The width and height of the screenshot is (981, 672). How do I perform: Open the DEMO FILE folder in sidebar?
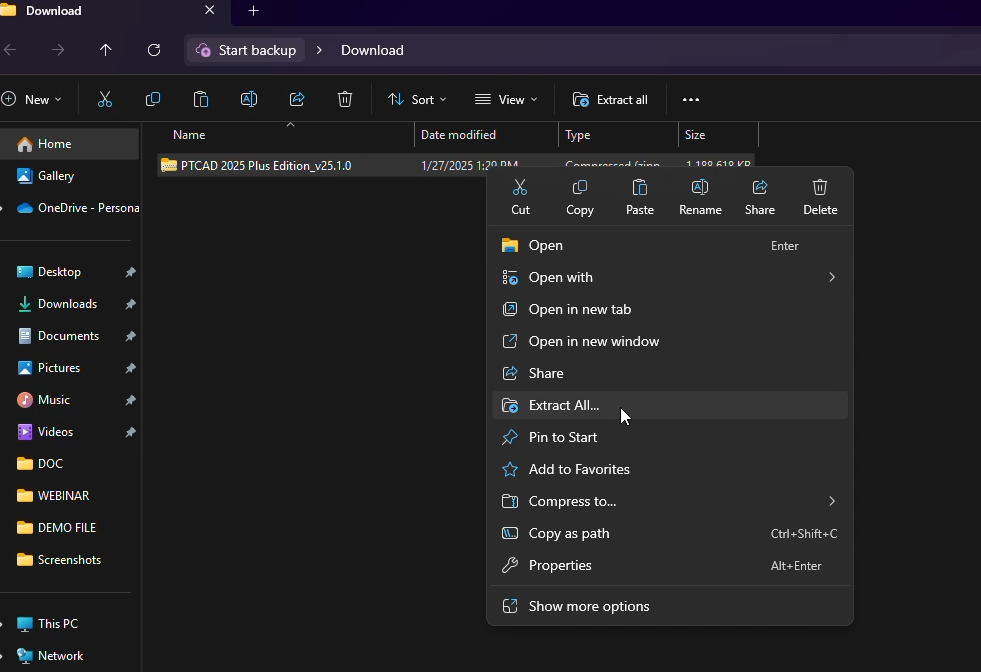pyautogui.click(x=69, y=527)
